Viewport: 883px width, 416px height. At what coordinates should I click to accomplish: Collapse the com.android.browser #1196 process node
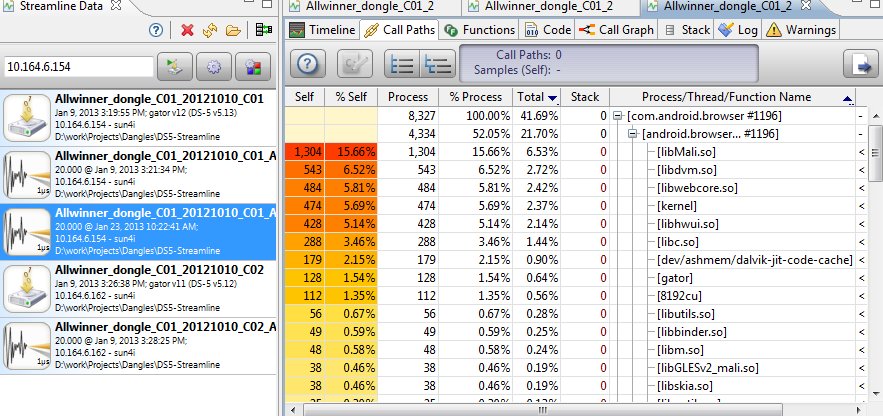(617, 117)
